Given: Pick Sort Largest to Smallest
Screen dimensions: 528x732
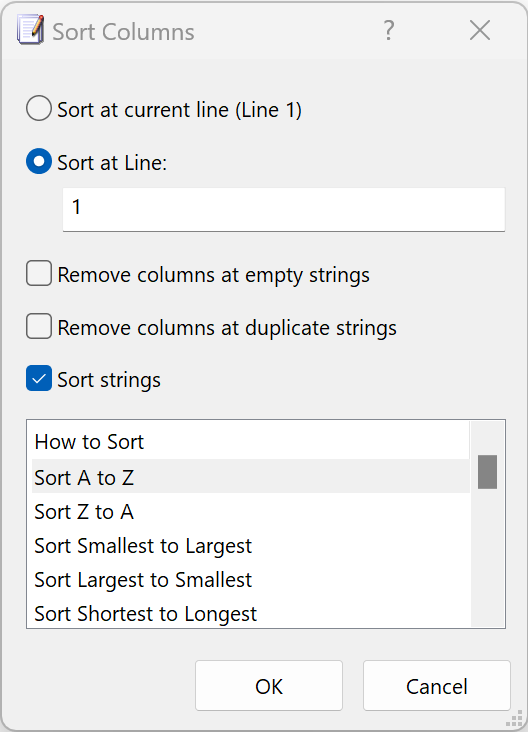Looking at the screenshot, I should pyautogui.click(x=251, y=579).
